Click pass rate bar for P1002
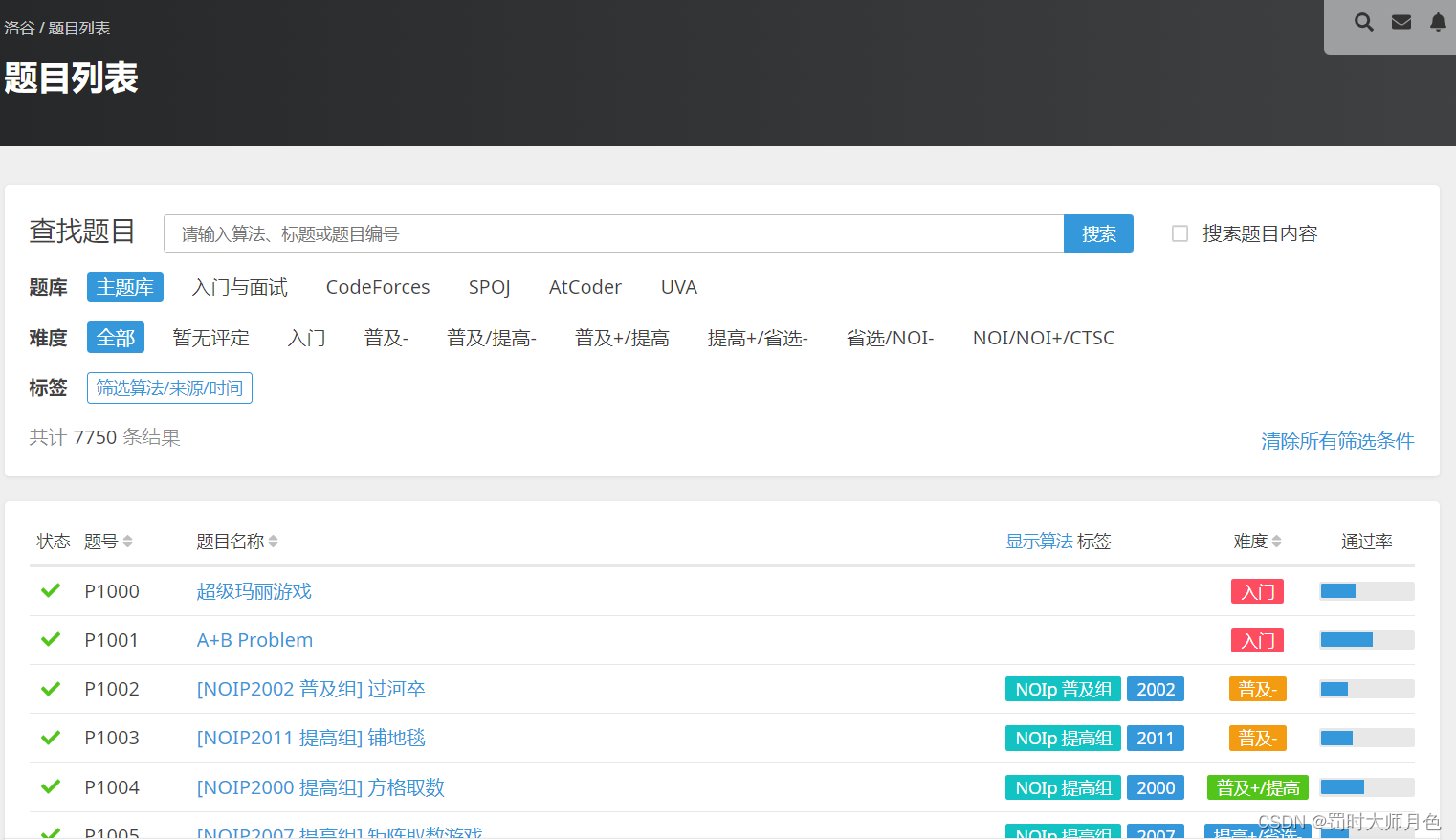 1367,689
